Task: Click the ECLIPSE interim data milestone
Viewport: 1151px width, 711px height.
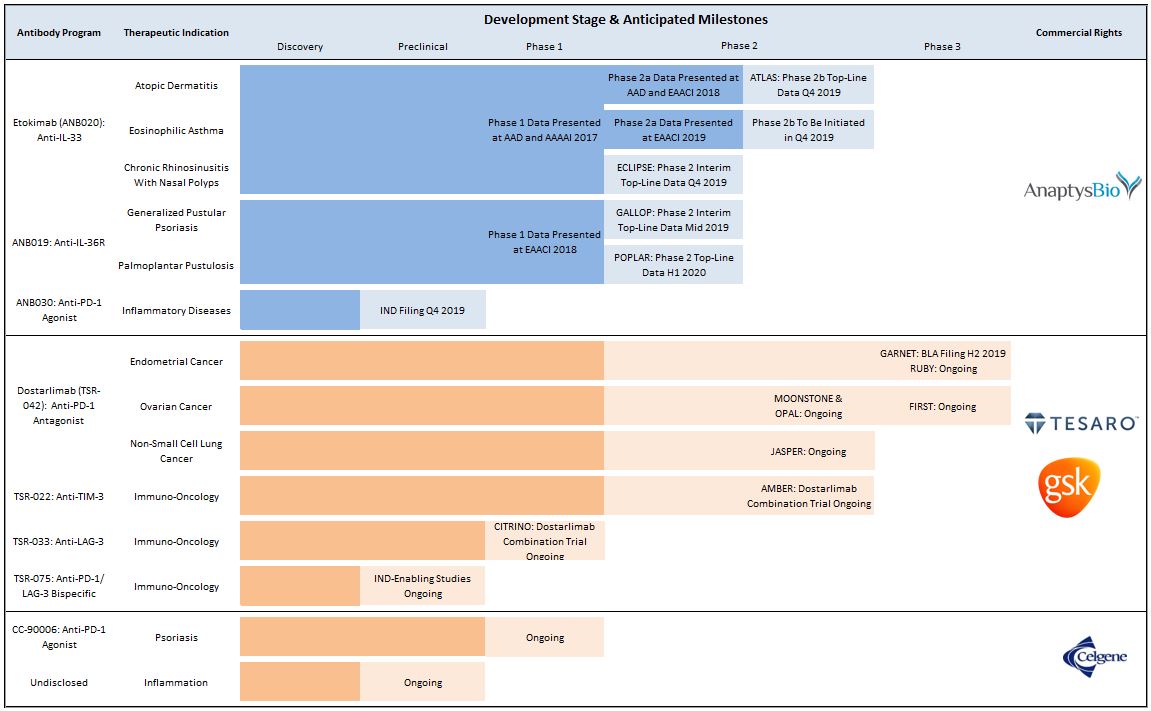Action: [x=672, y=174]
